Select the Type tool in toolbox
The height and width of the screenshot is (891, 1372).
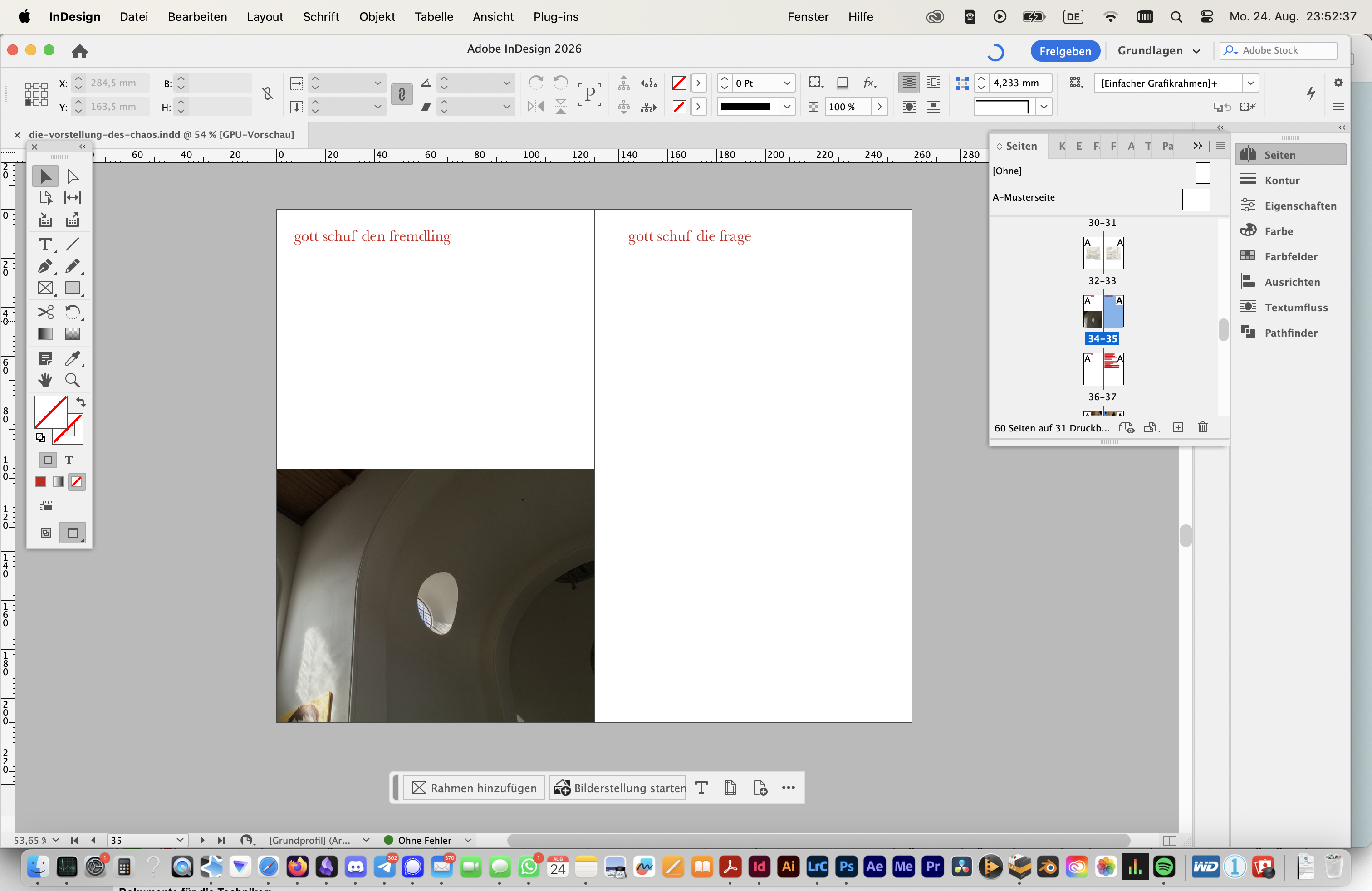(x=45, y=244)
